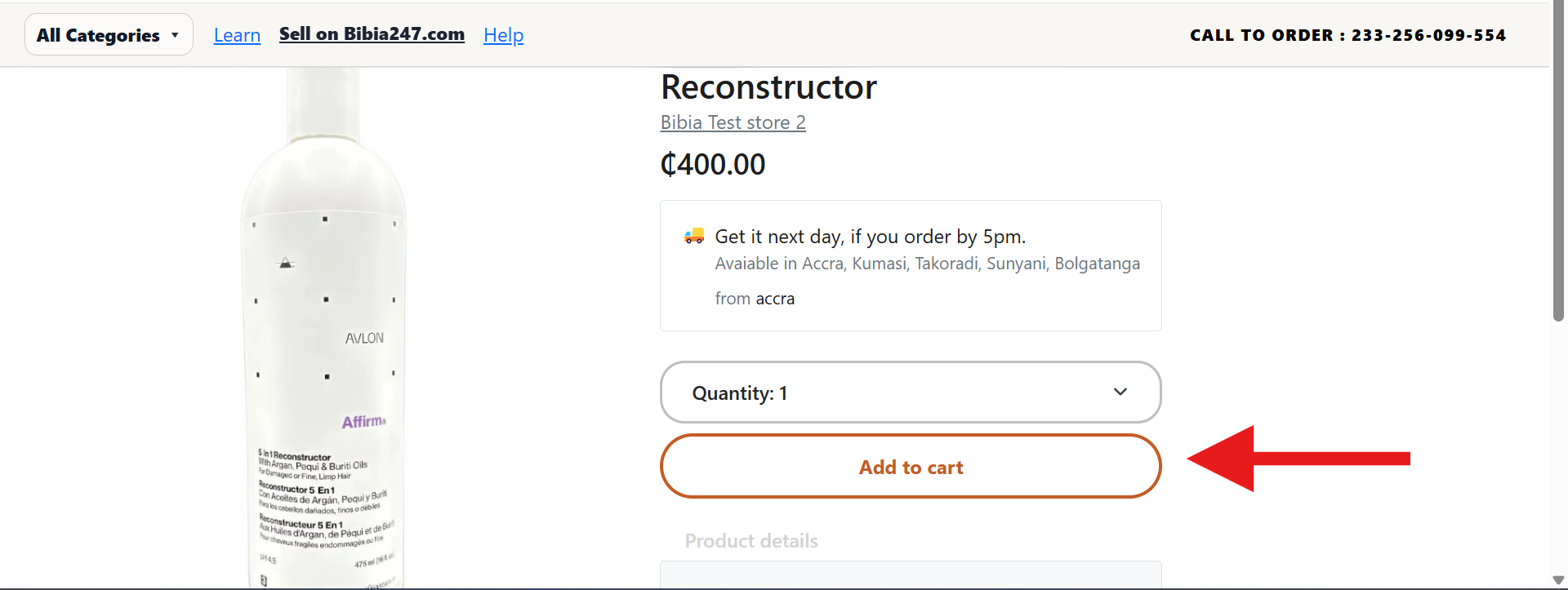Screen dimensions: 1568x590
Task: Click the Affirm logo on the bottle
Action: click(363, 422)
